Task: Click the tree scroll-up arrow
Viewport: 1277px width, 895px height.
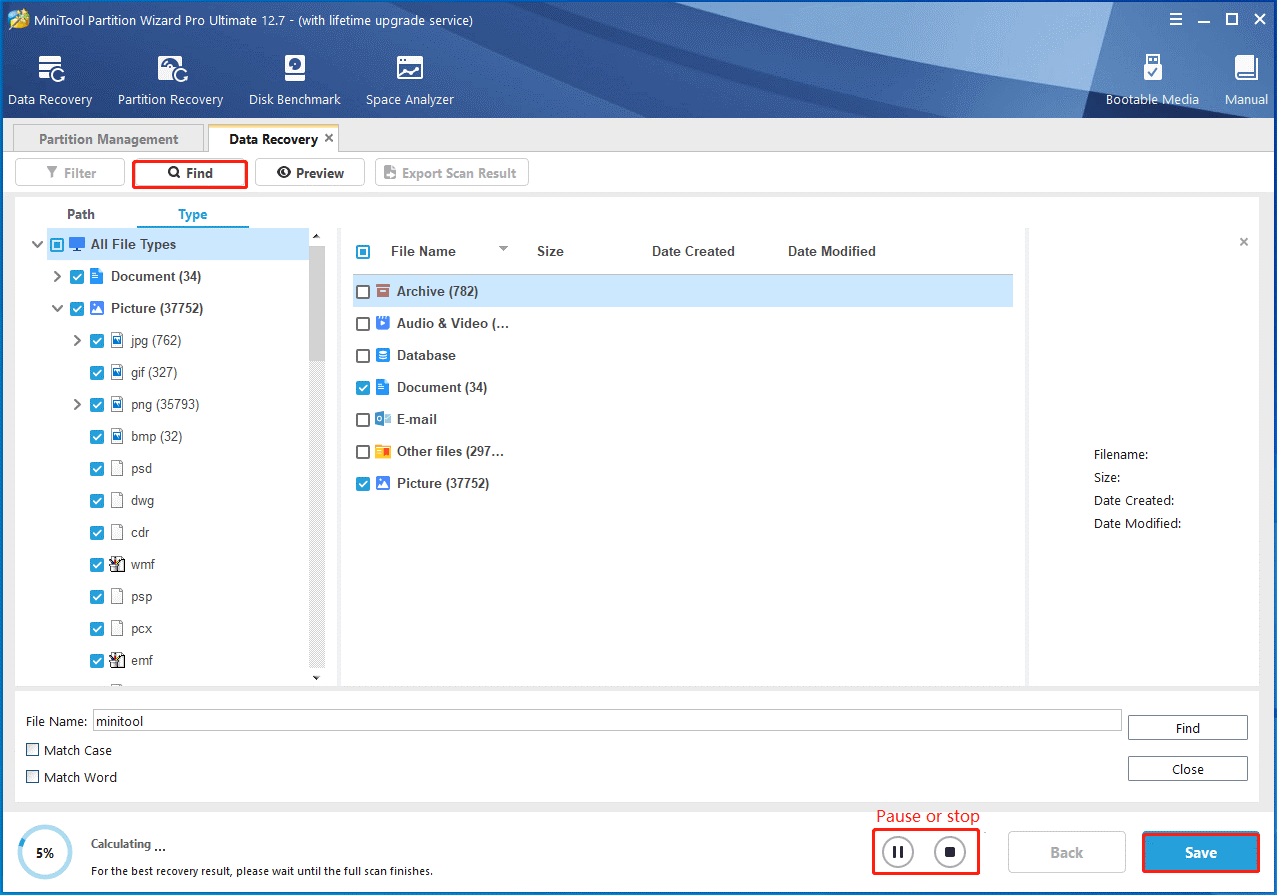Action: pyautogui.click(x=317, y=237)
